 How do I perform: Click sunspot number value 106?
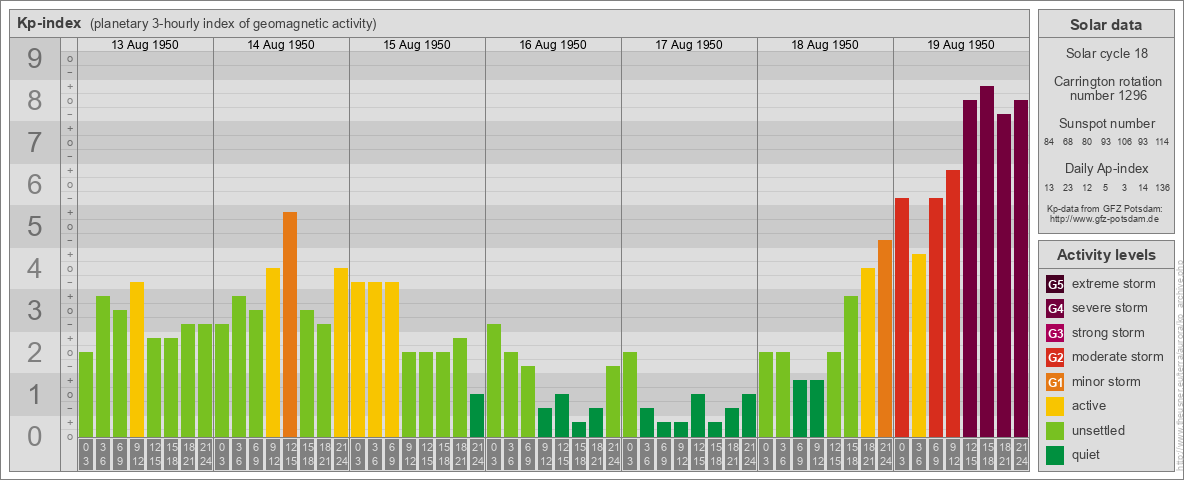point(1124,142)
